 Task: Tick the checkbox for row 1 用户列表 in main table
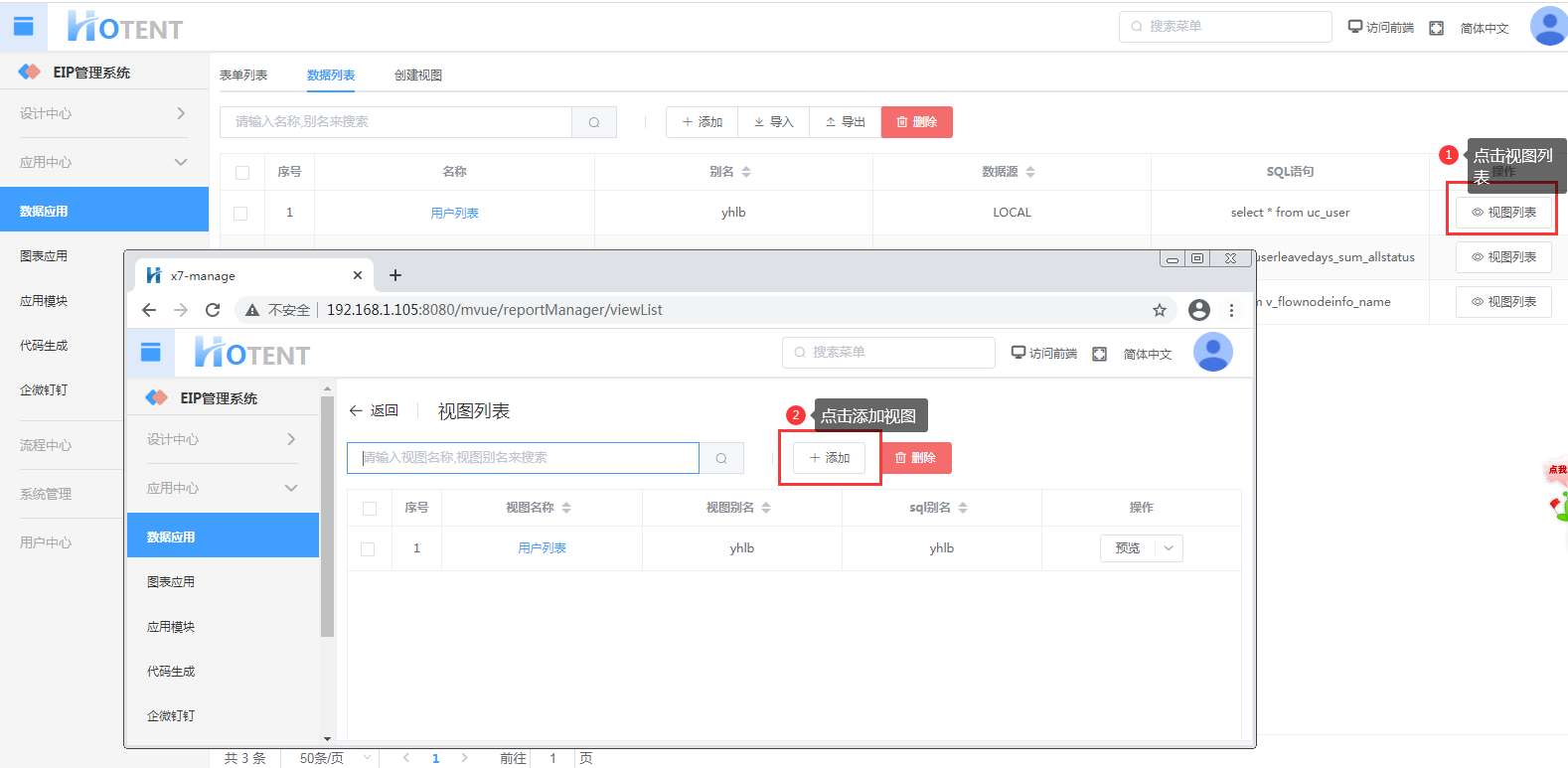[240, 213]
